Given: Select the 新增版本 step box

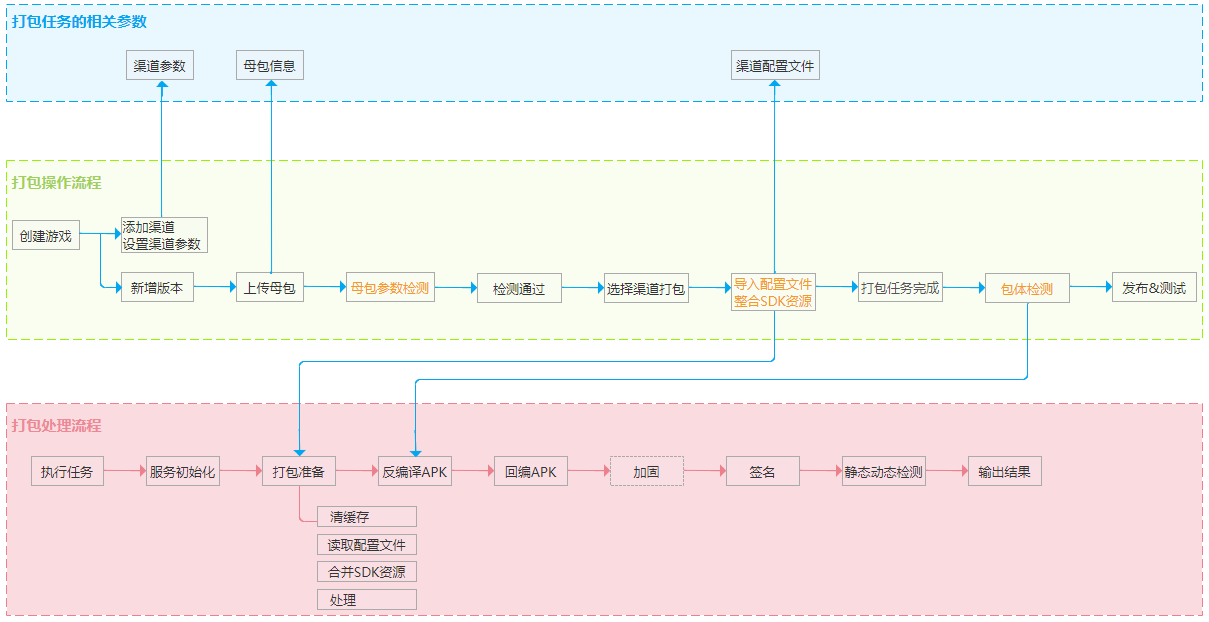Looking at the screenshot, I should tap(157, 288).
